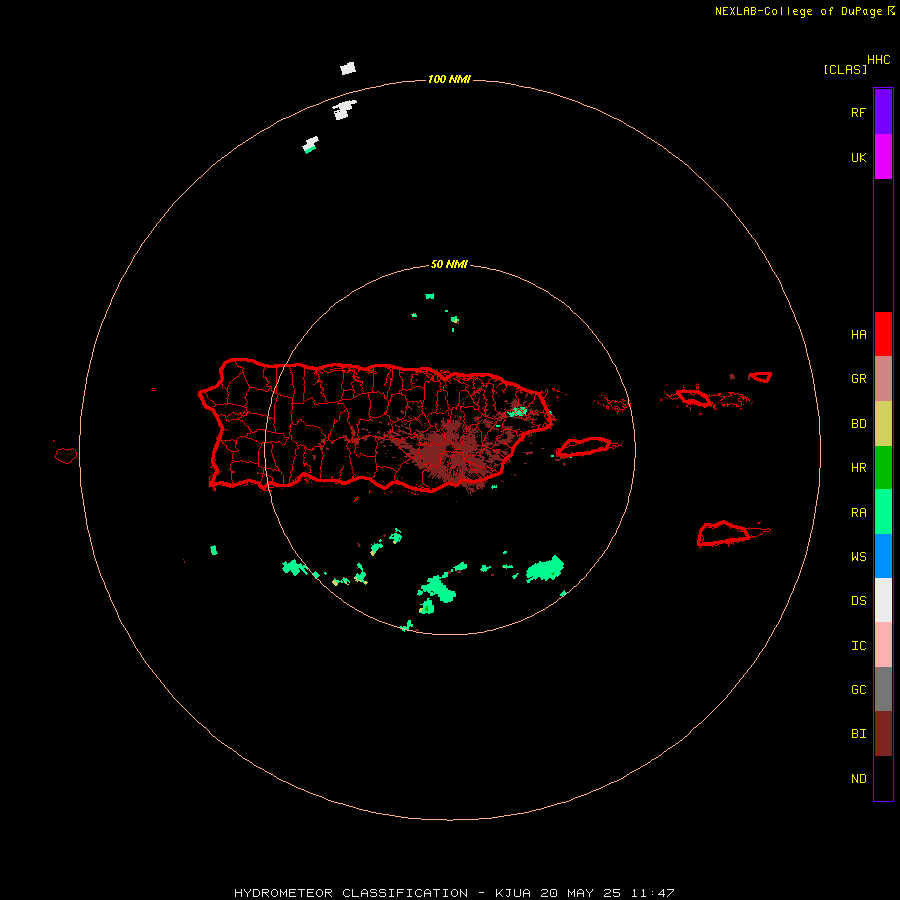Viewport: 900px width, 900px height.
Task: Click the 100 NMI range ring label
Action: coord(449,79)
